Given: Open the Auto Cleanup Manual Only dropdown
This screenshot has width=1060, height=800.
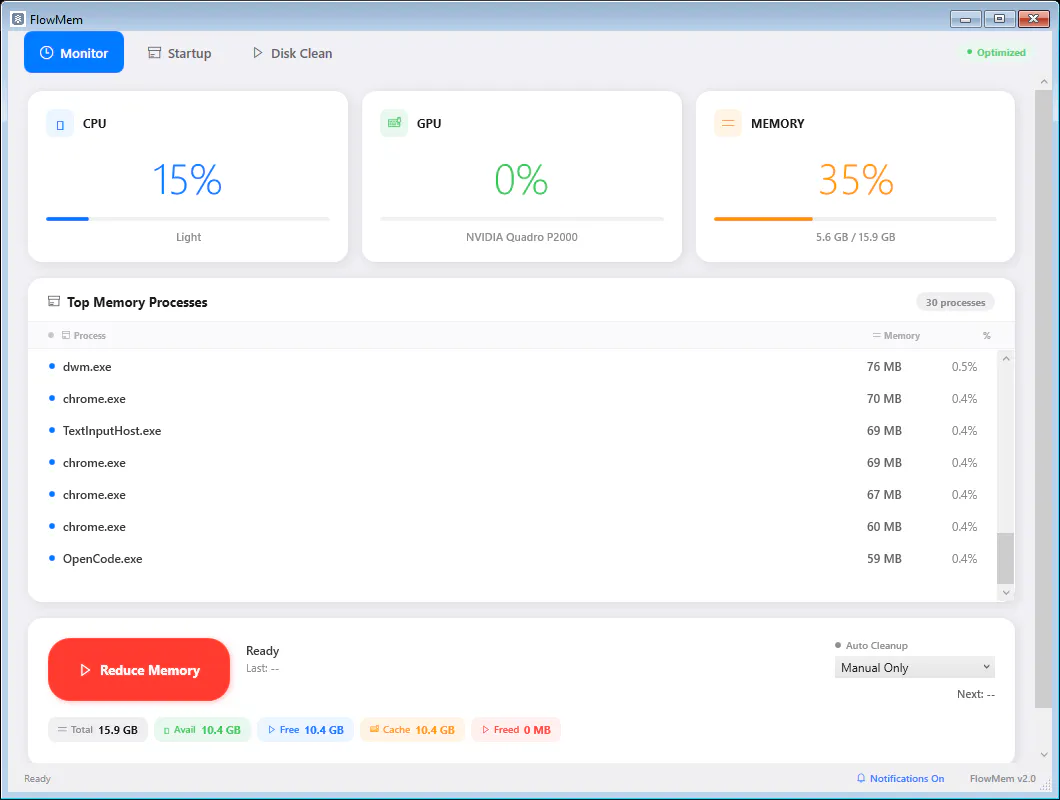Looking at the screenshot, I should pos(915,667).
